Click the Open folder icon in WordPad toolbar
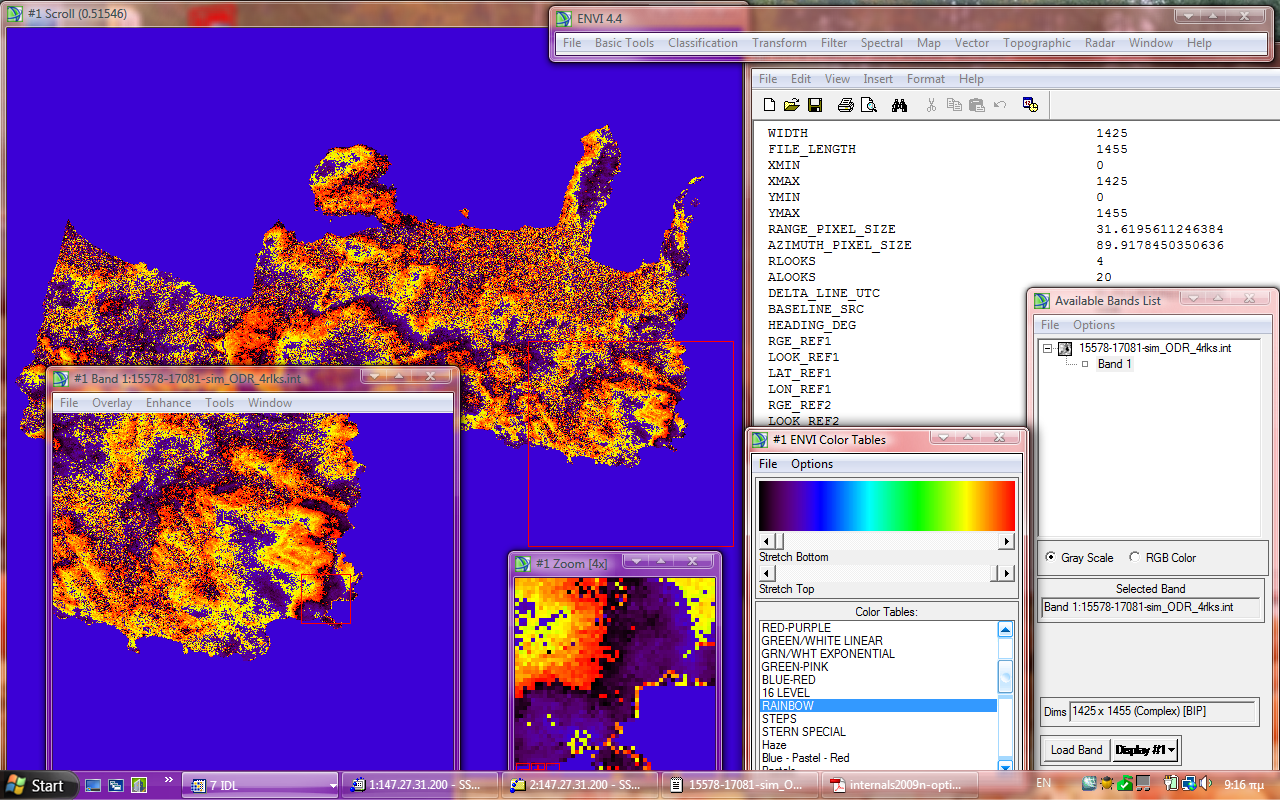 click(791, 105)
